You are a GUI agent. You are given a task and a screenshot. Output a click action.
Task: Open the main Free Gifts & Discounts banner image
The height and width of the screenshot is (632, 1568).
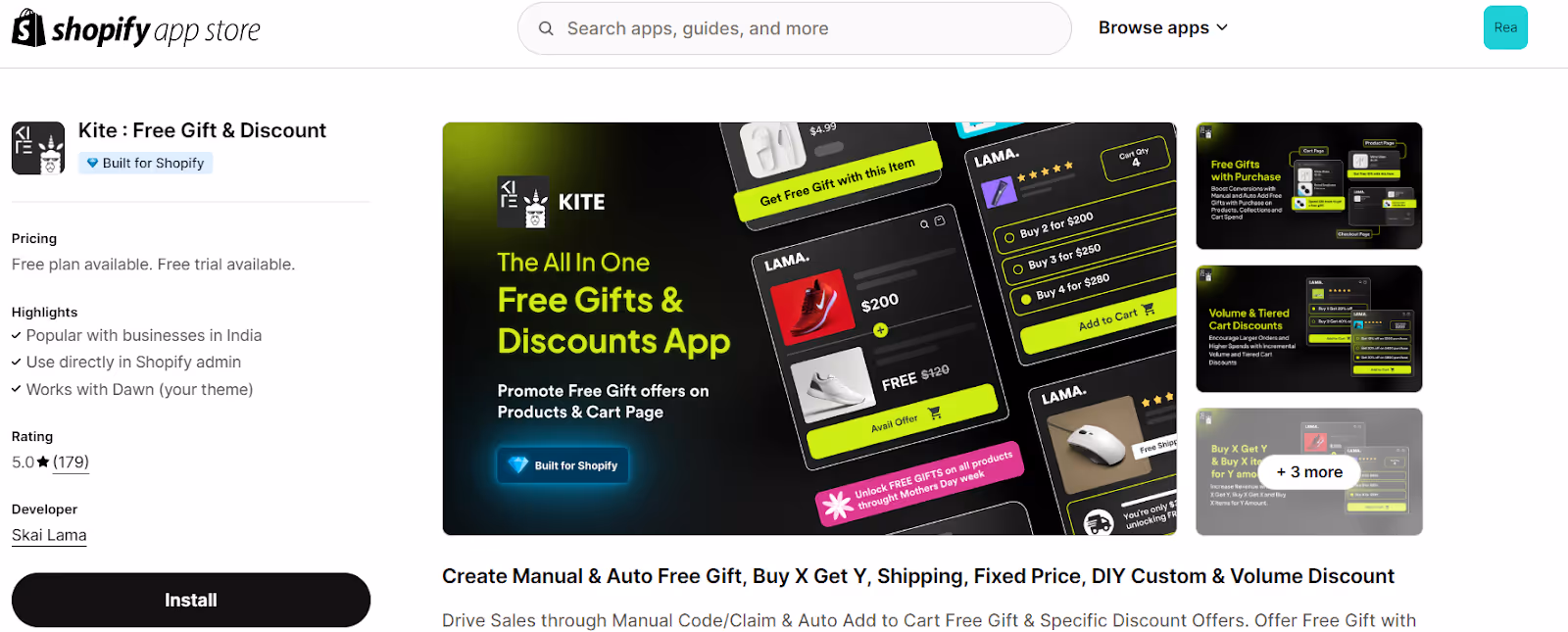(809, 329)
